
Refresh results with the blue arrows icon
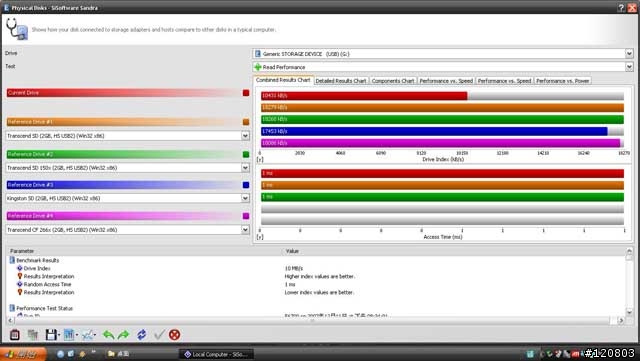142,335
